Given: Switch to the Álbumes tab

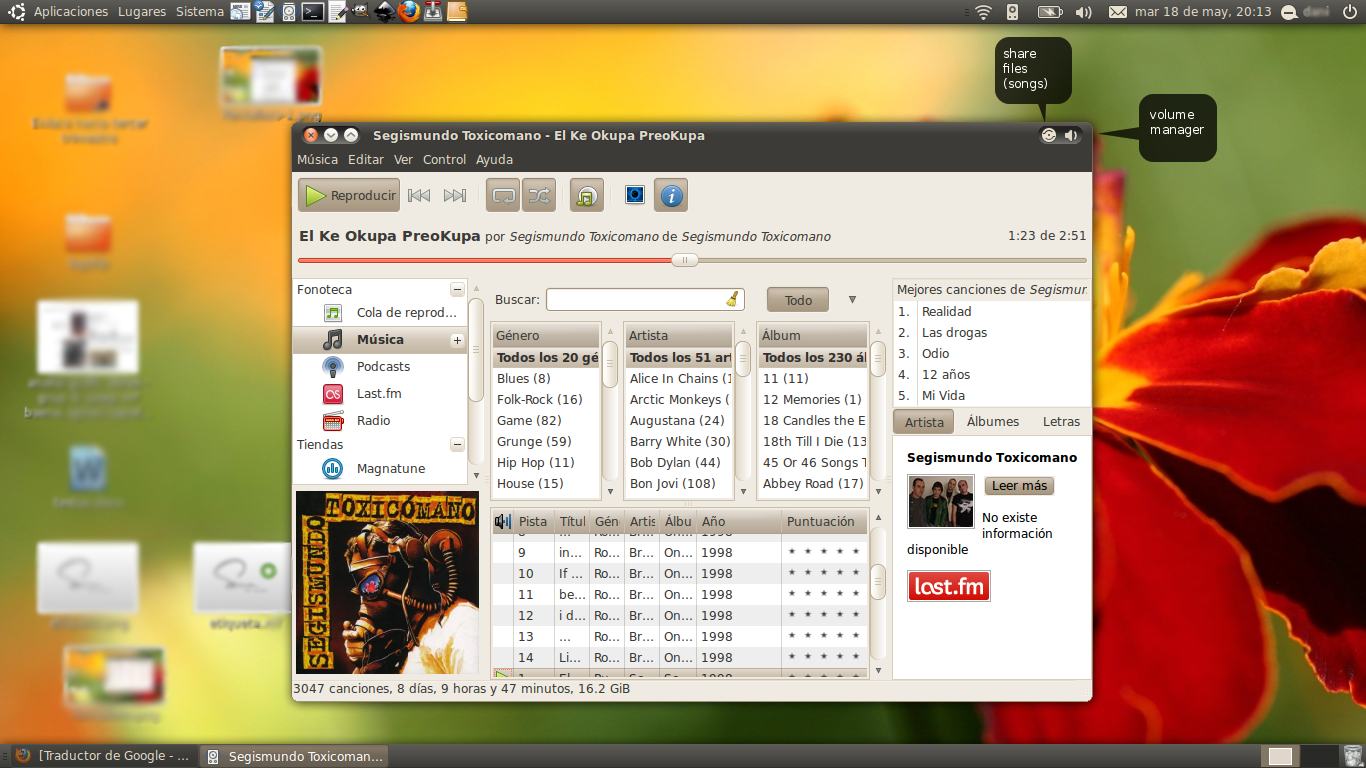Looking at the screenshot, I should tap(993, 422).
